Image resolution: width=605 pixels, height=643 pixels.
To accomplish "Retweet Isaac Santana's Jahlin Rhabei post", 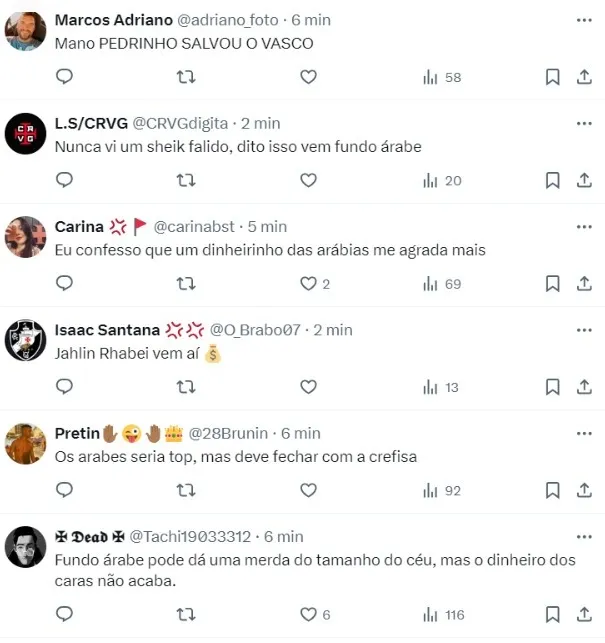I will (186, 387).
